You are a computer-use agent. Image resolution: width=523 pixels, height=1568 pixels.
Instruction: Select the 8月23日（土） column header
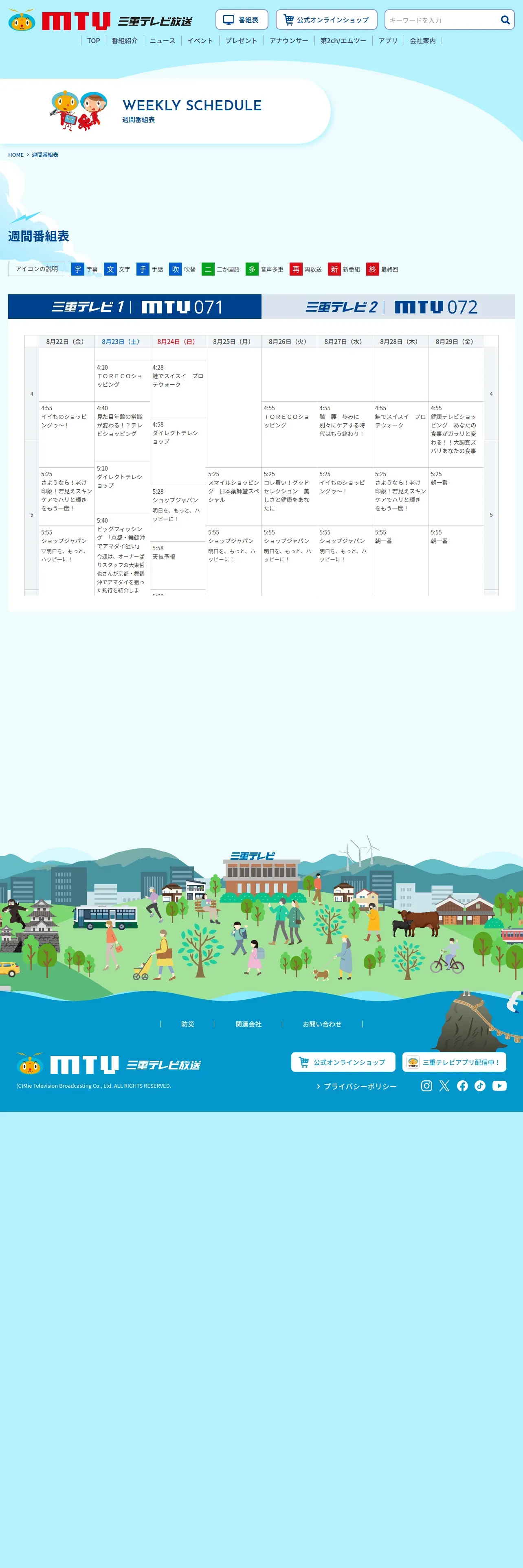122,342
